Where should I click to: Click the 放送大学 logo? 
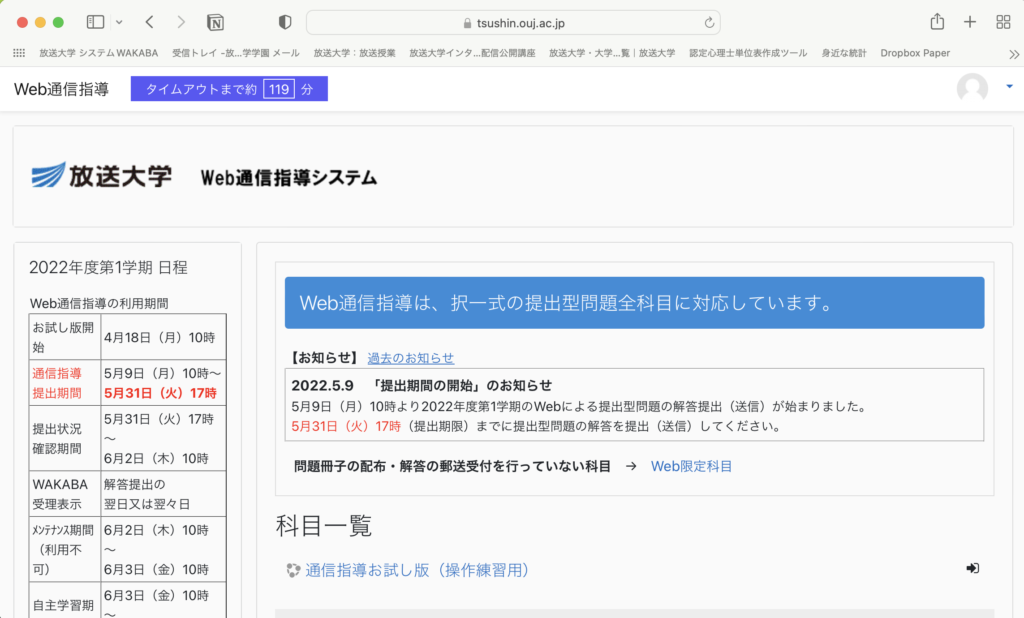coord(102,175)
